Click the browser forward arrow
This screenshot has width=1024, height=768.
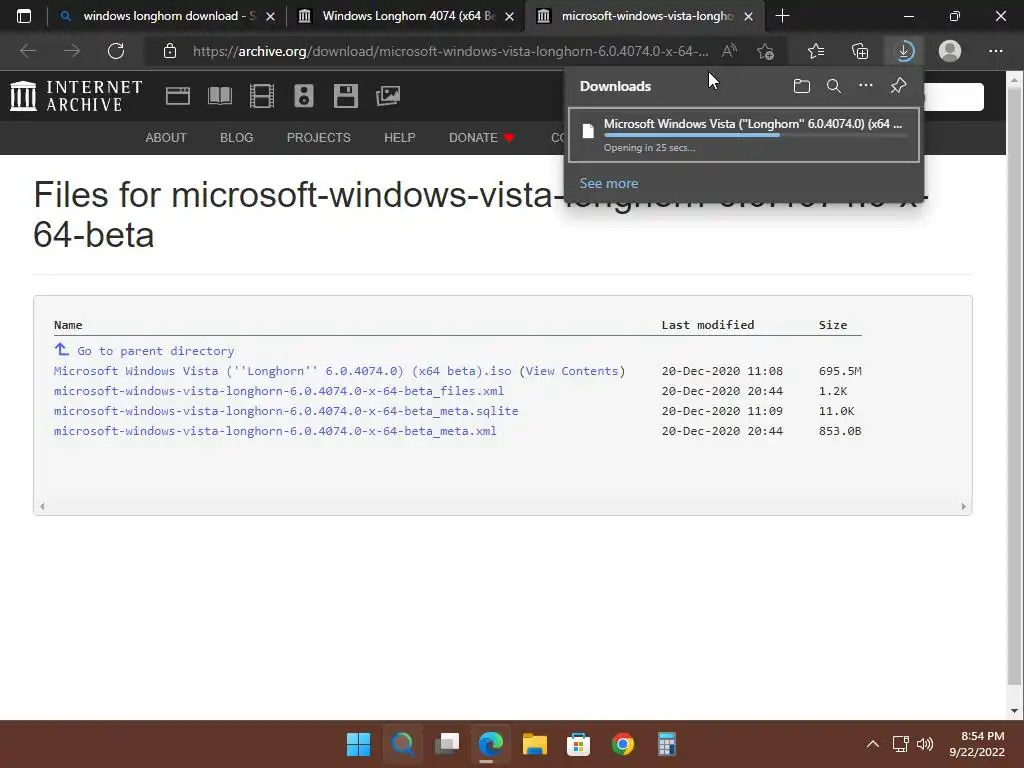[72, 51]
